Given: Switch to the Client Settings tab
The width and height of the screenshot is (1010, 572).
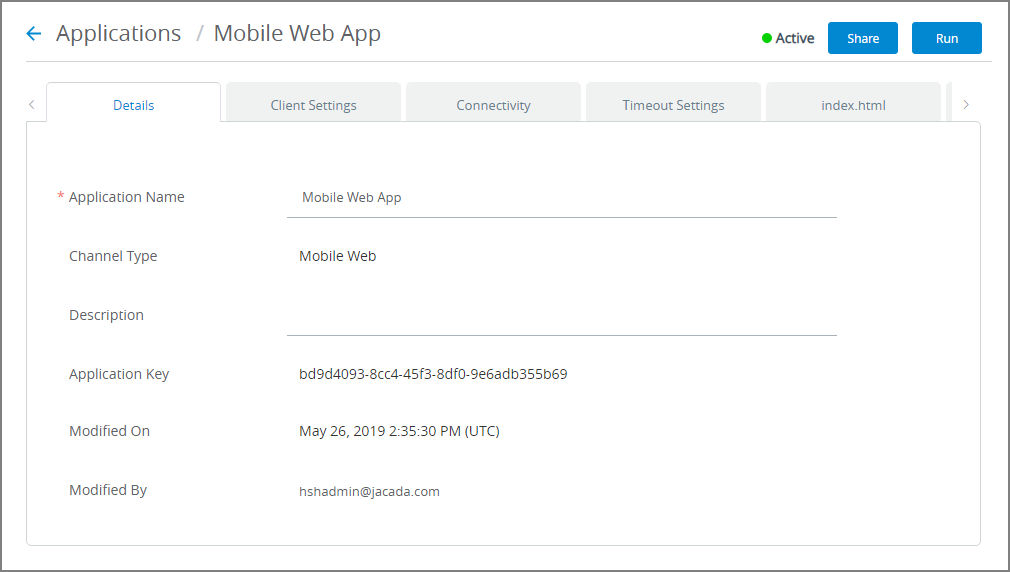Looking at the screenshot, I should click(313, 102).
